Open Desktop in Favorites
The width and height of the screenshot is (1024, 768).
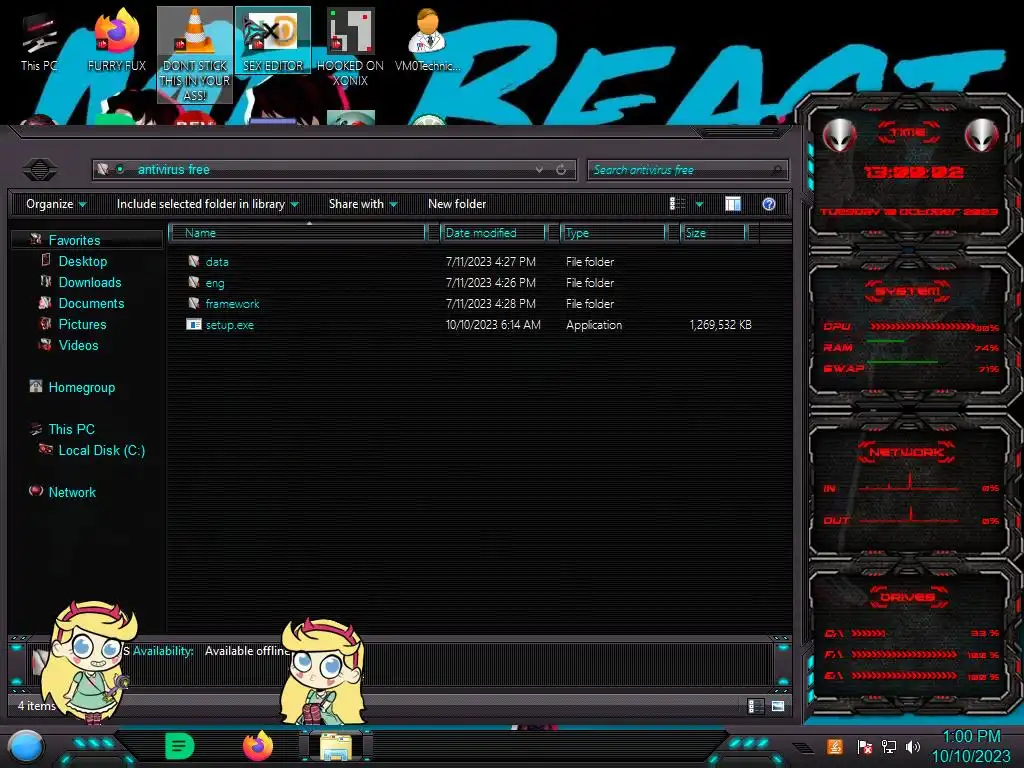(x=82, y=261)
